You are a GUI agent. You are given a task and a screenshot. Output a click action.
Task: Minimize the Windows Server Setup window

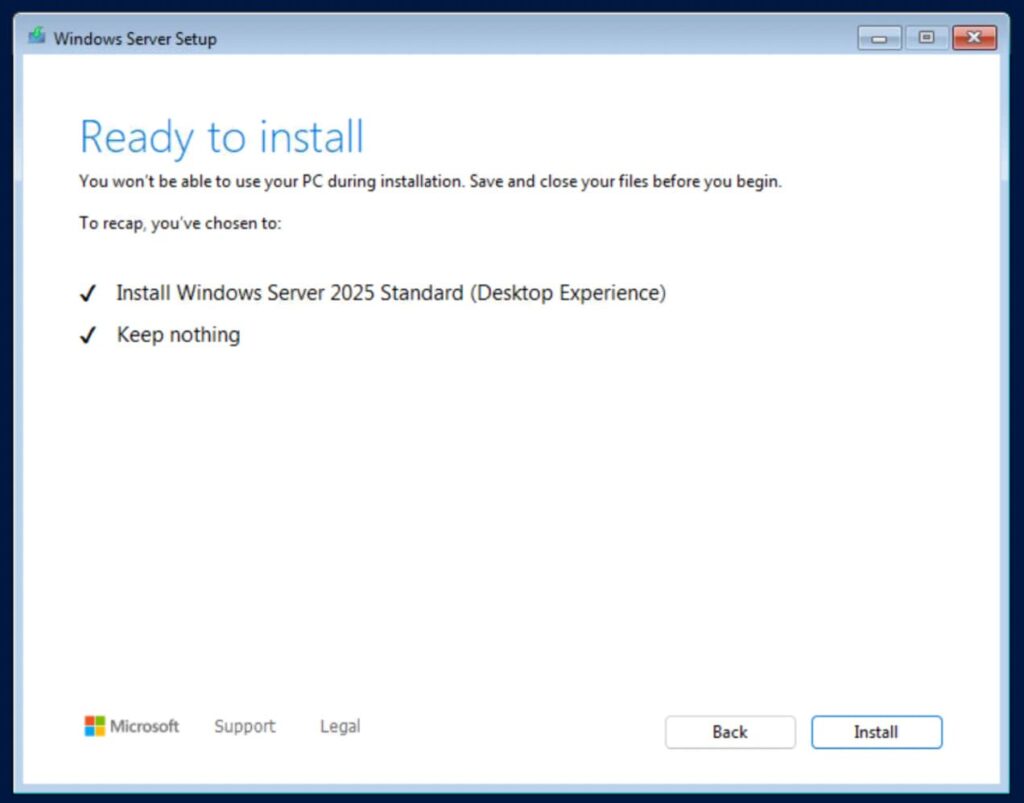[x=880, y=38]
